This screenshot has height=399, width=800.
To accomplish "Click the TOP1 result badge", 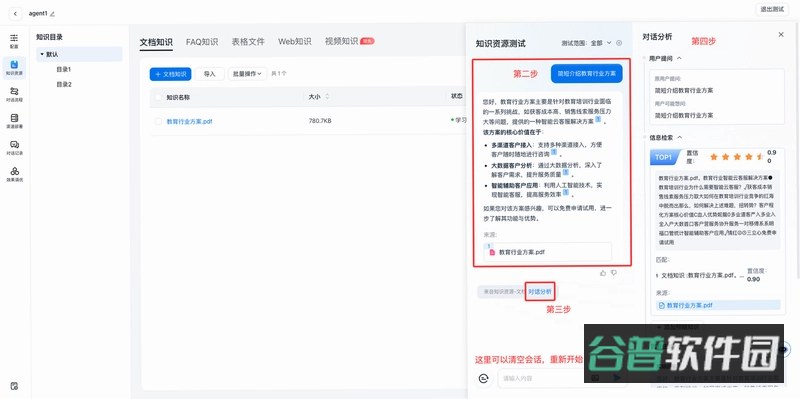I will (665, 157).
